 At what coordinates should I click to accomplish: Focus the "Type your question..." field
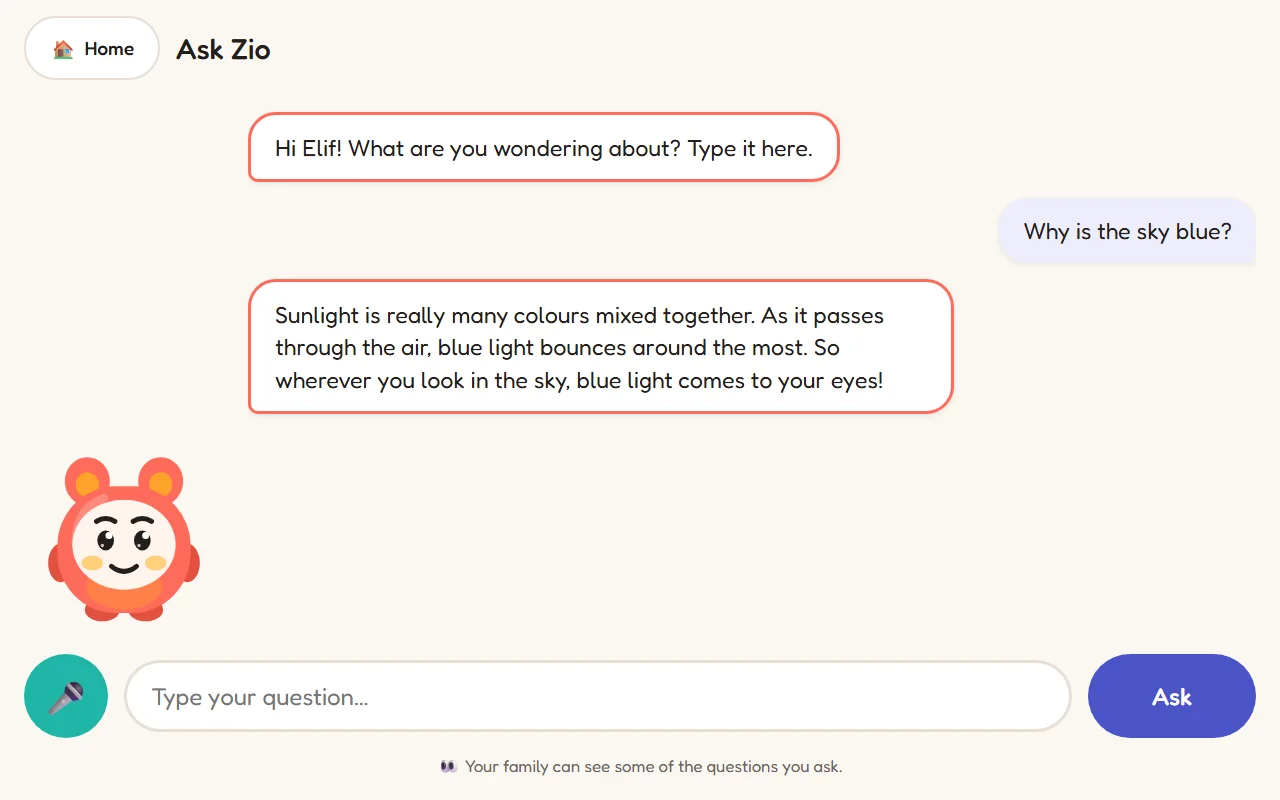[x=598, y=696]
